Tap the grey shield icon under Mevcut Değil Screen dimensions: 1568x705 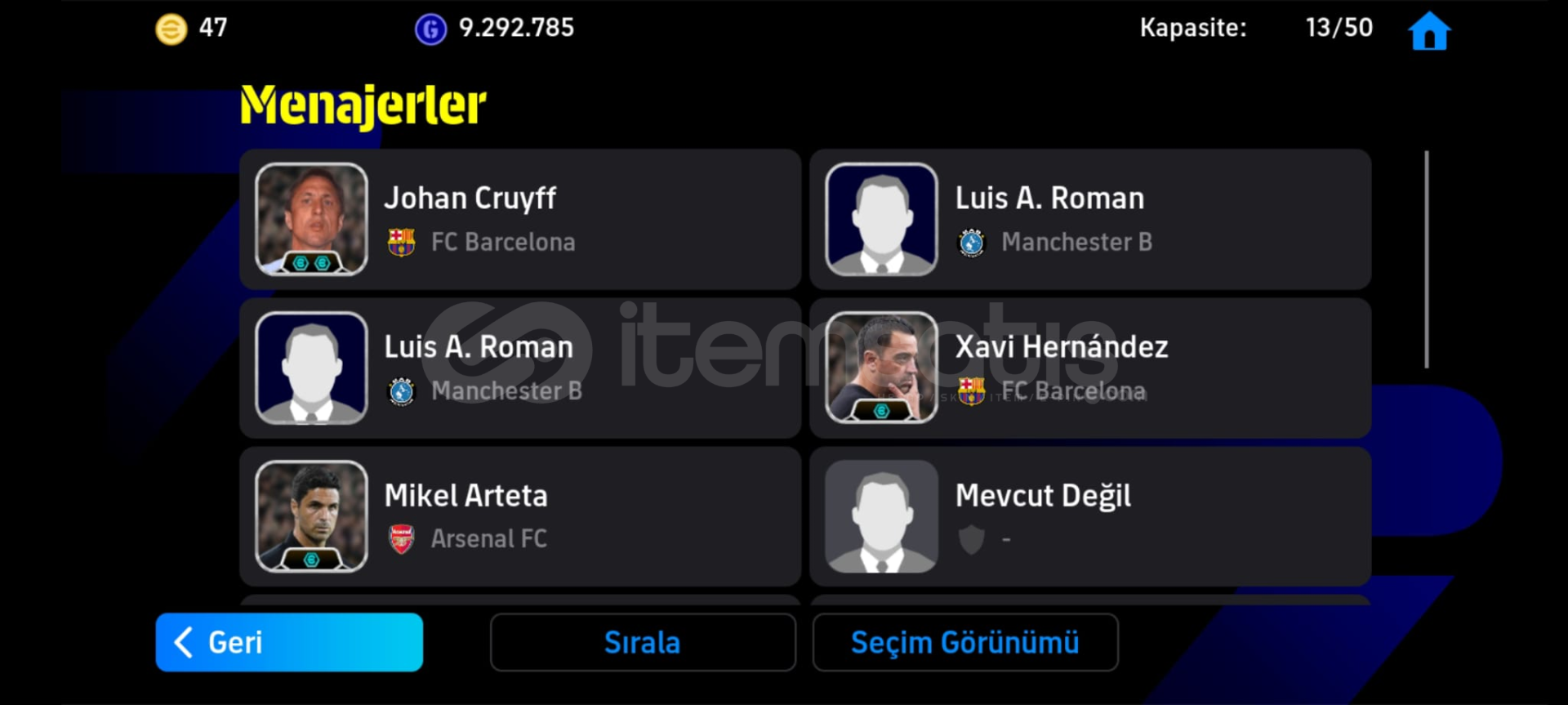coord(971,539)
